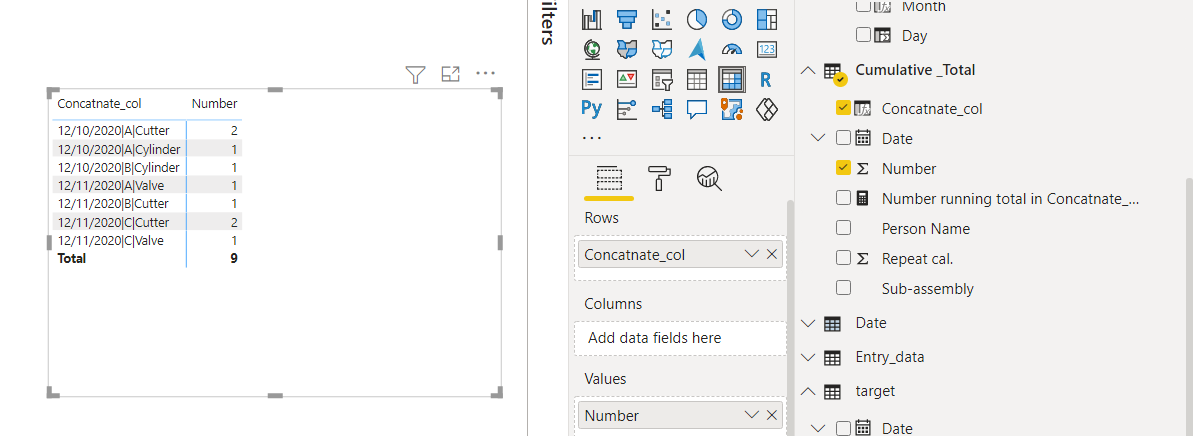Select the Power Apps visual

point(767,109)
